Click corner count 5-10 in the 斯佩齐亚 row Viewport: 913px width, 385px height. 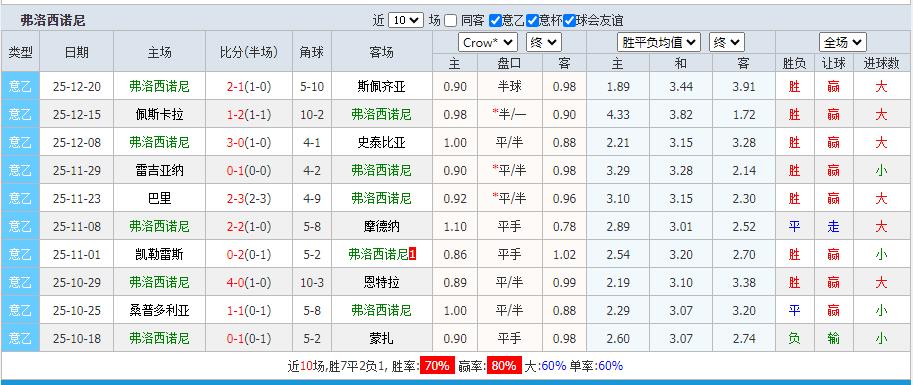point(312,87)
